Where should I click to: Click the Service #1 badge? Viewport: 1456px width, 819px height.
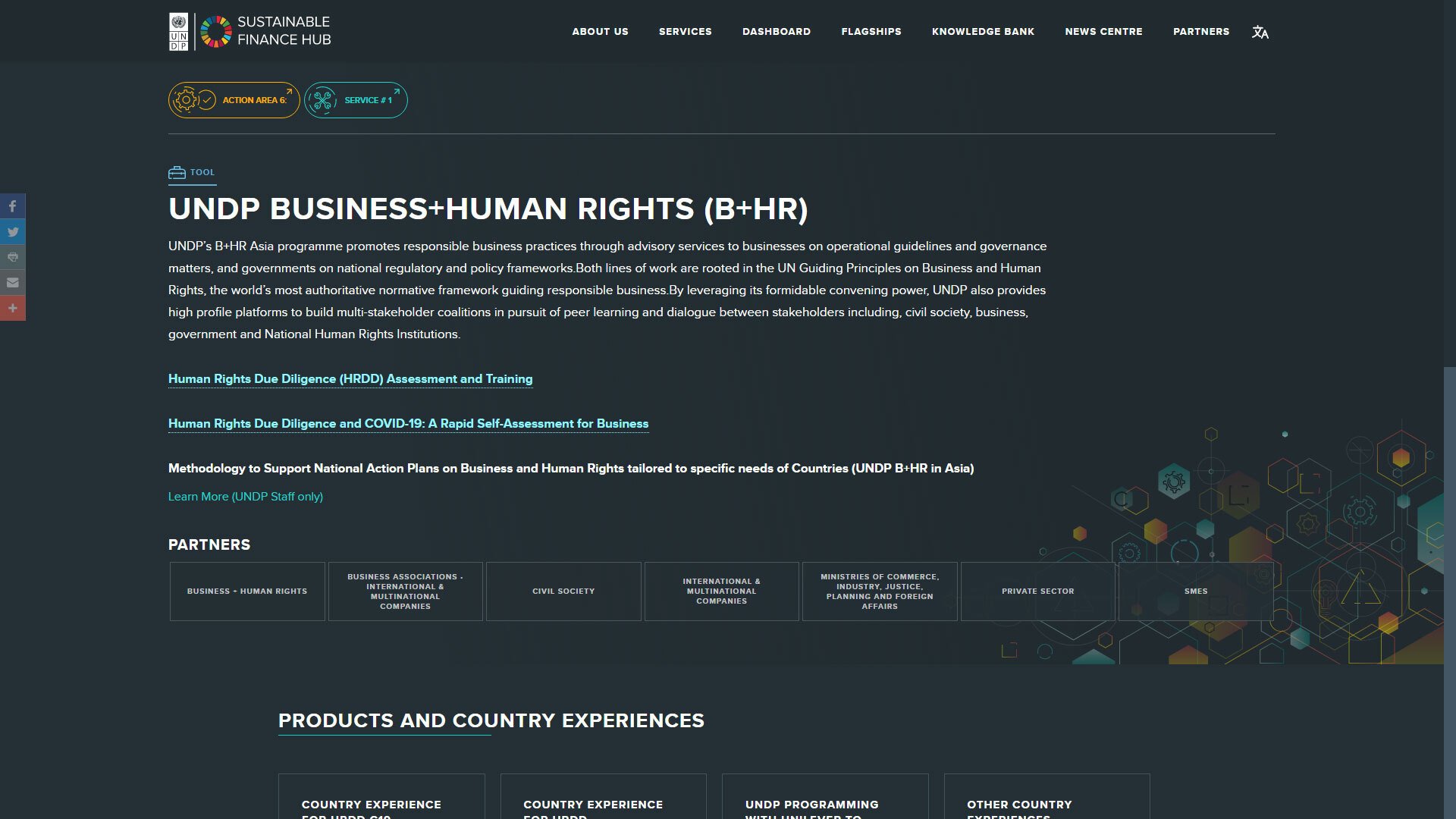[x=356, y=100]
